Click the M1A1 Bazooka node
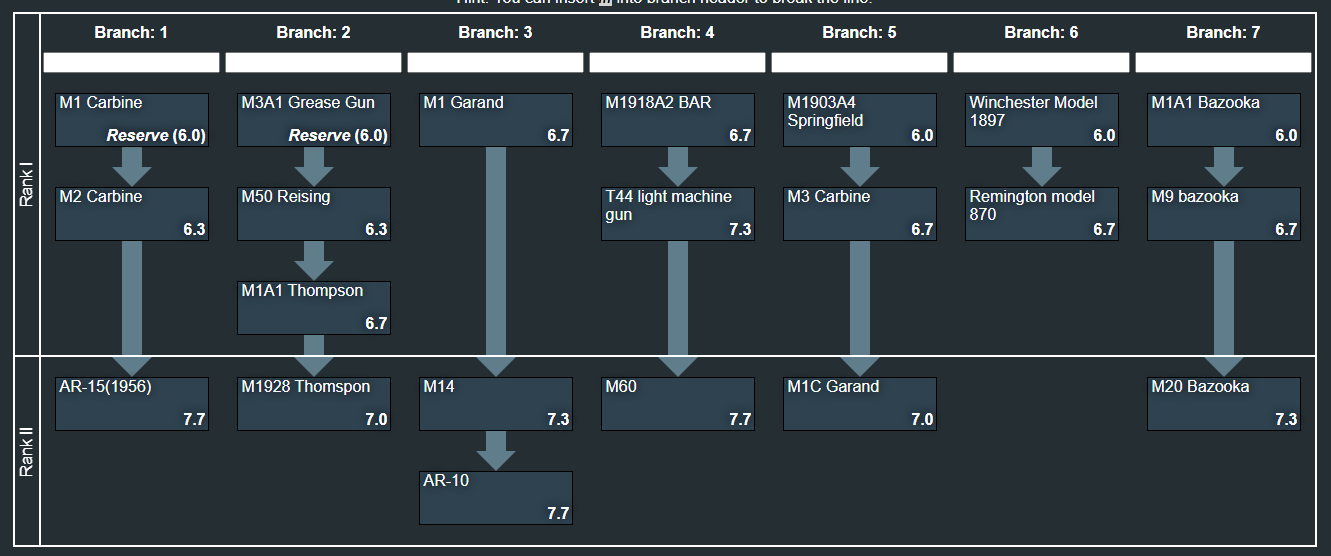This screenshot has height=556, width=1331. (1224, 120)
